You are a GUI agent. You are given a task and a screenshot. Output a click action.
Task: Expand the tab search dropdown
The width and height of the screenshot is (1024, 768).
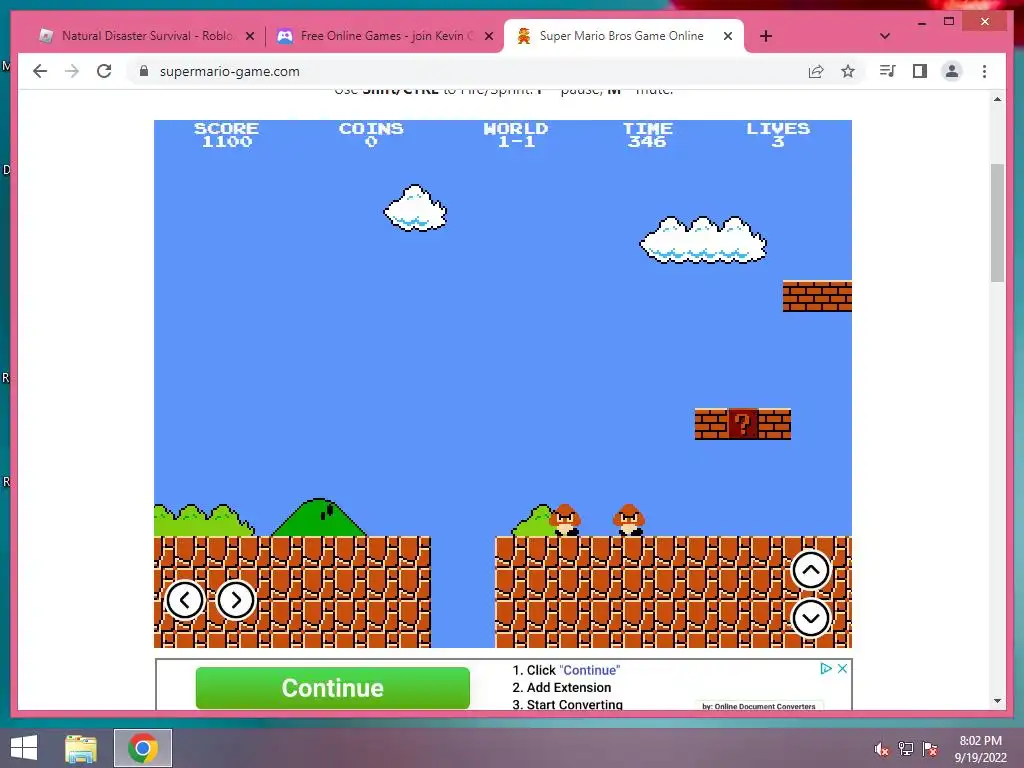point(885,36)
